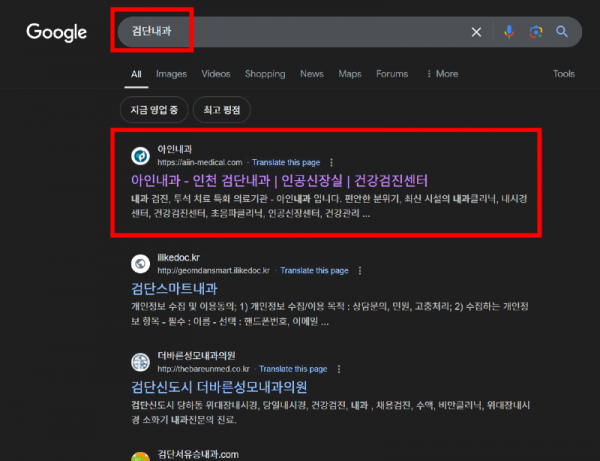The width and height of the screenshot is (600, 461).
Task: Open the Tools options
Action: click(x=564, y=74)
